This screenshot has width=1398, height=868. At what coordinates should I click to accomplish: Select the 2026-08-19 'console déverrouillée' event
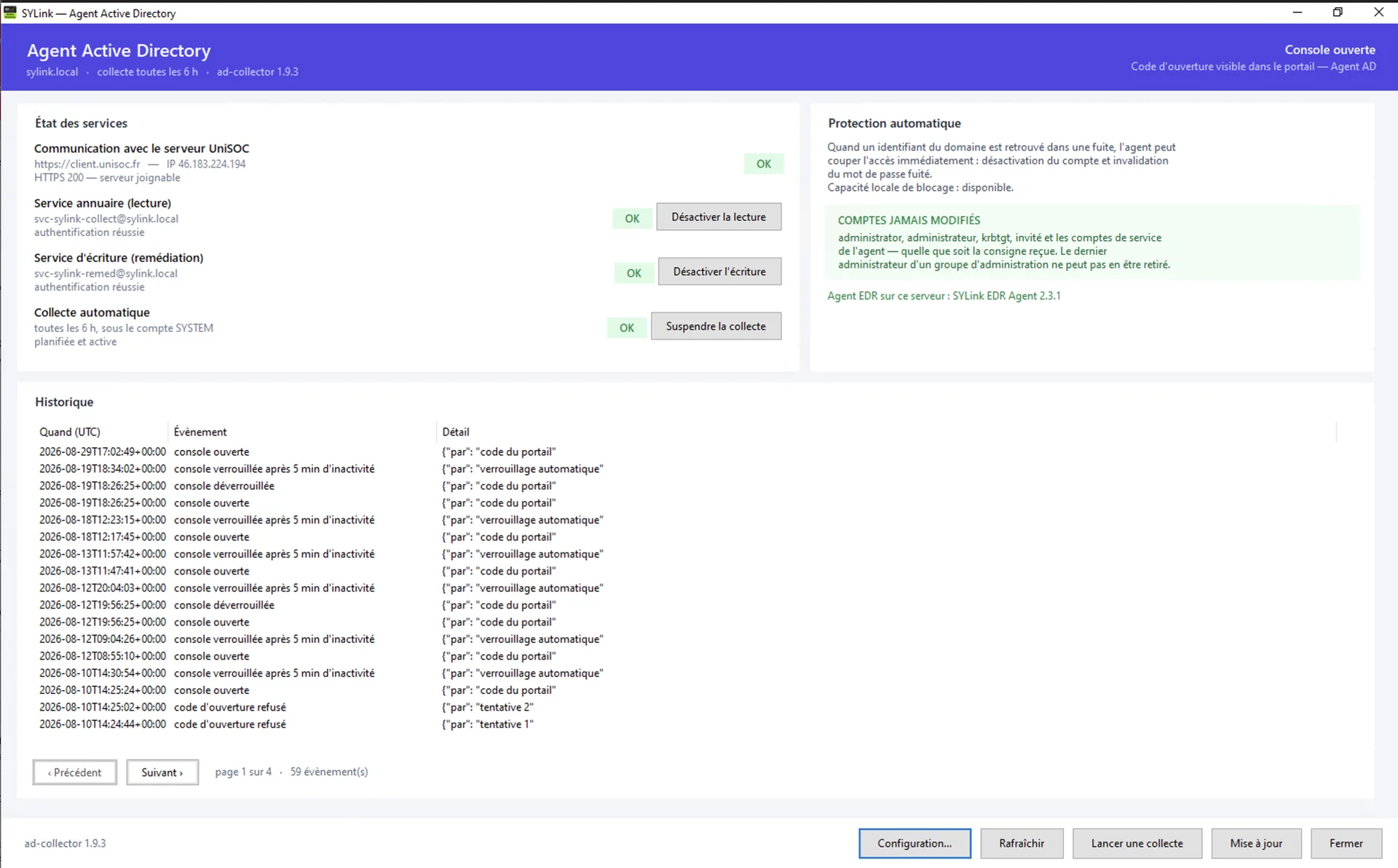(685, 486)
